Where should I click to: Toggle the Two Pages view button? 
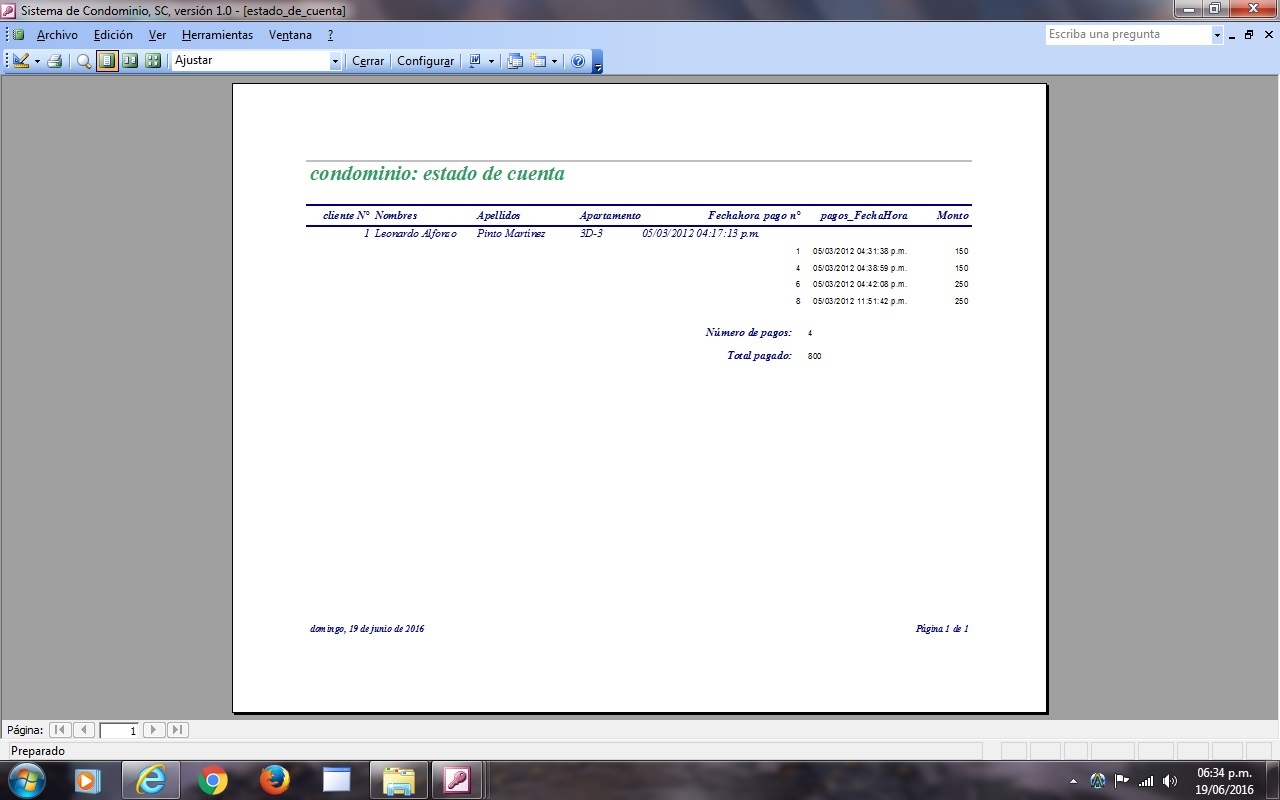[x=130, y=61]
